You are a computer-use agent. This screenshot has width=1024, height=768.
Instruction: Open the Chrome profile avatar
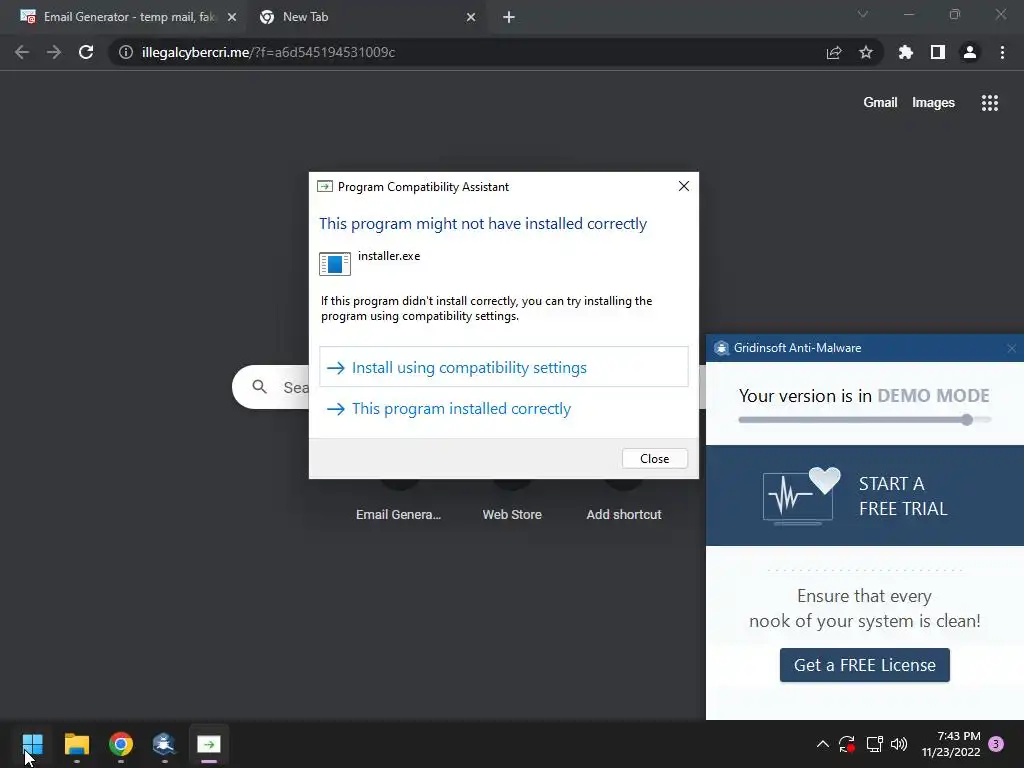(x=970, y=52)
